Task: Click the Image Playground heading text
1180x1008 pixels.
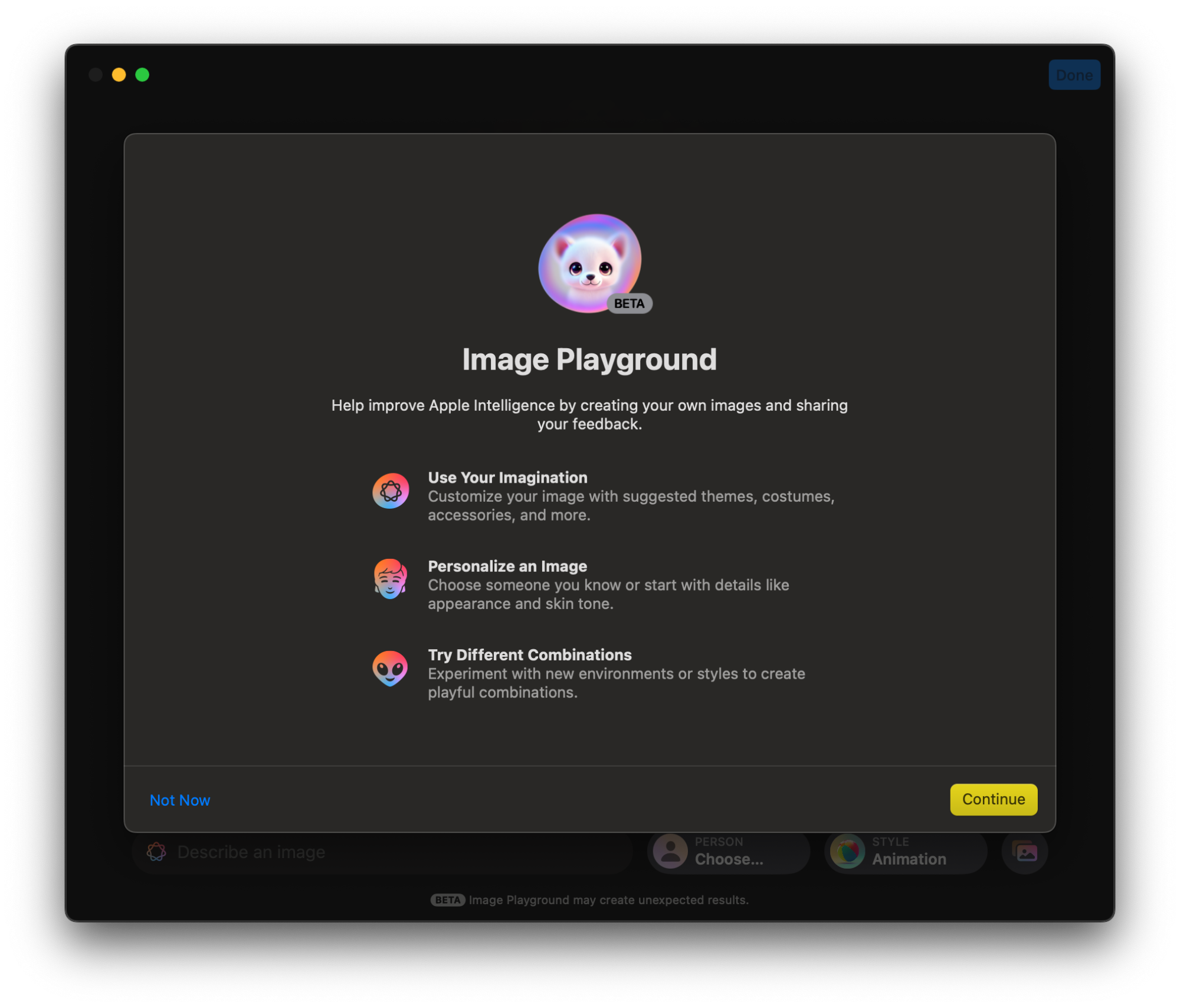Action: [589, 359]
